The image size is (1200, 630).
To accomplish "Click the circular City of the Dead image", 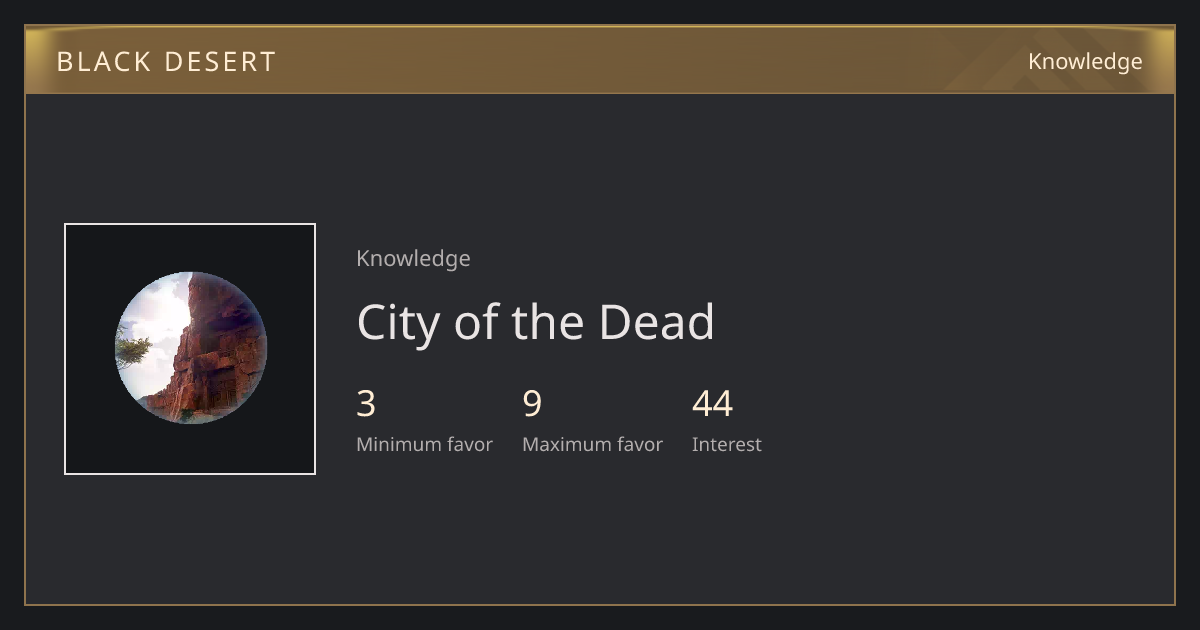I will point(190,348).
